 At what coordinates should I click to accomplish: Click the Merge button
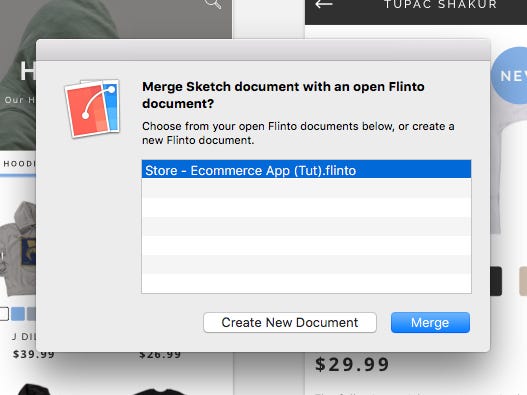click(430, 322)
